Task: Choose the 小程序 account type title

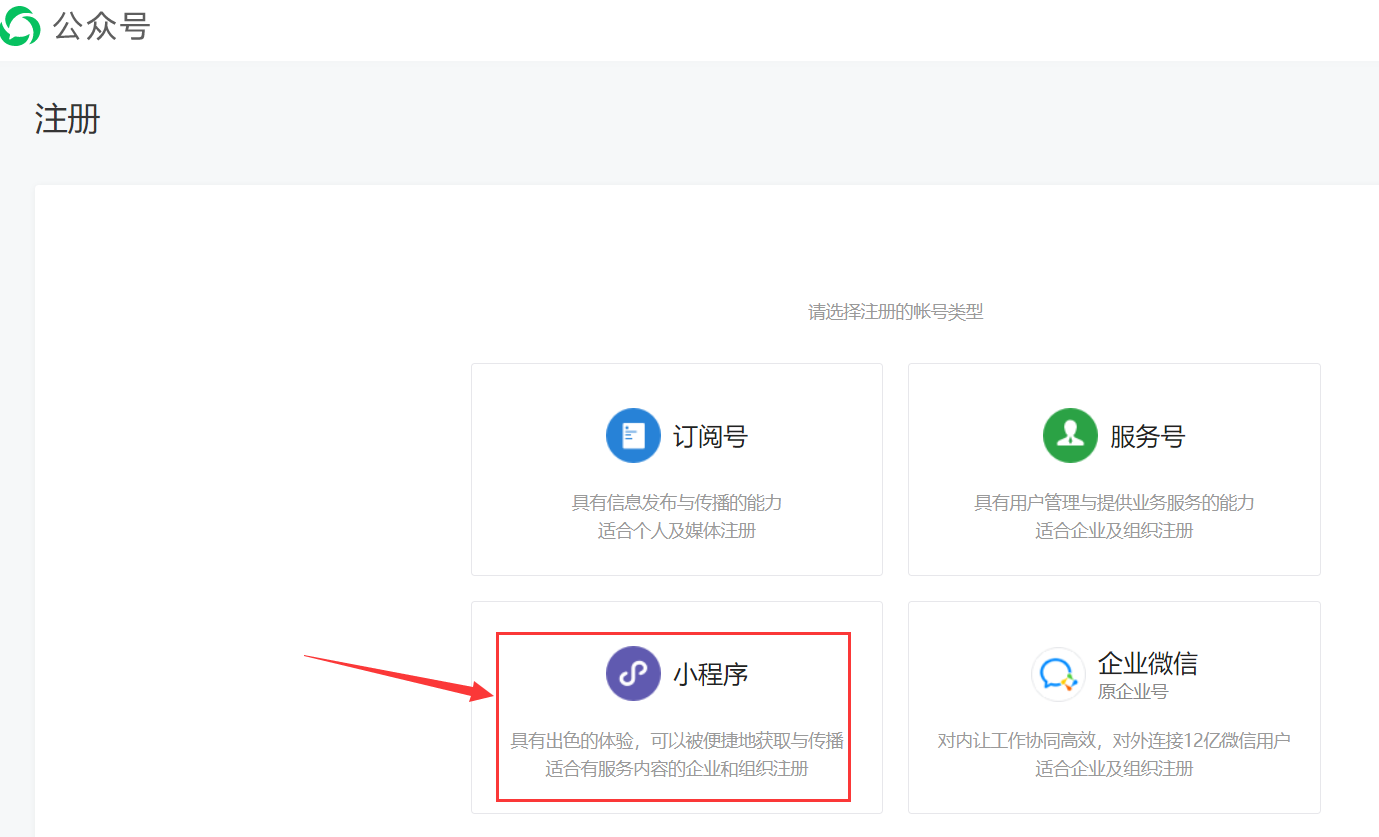Action: point(710,674)
